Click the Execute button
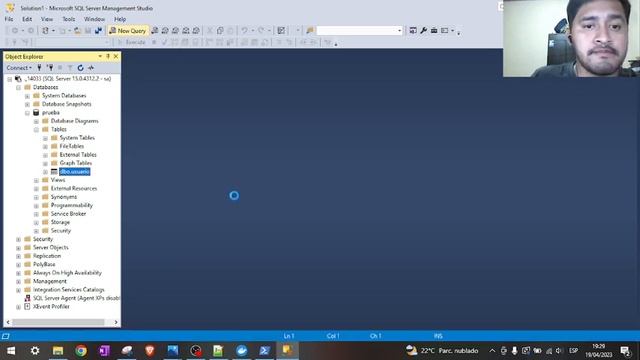This screenshot has width=640, height=360. pos(131,42)
